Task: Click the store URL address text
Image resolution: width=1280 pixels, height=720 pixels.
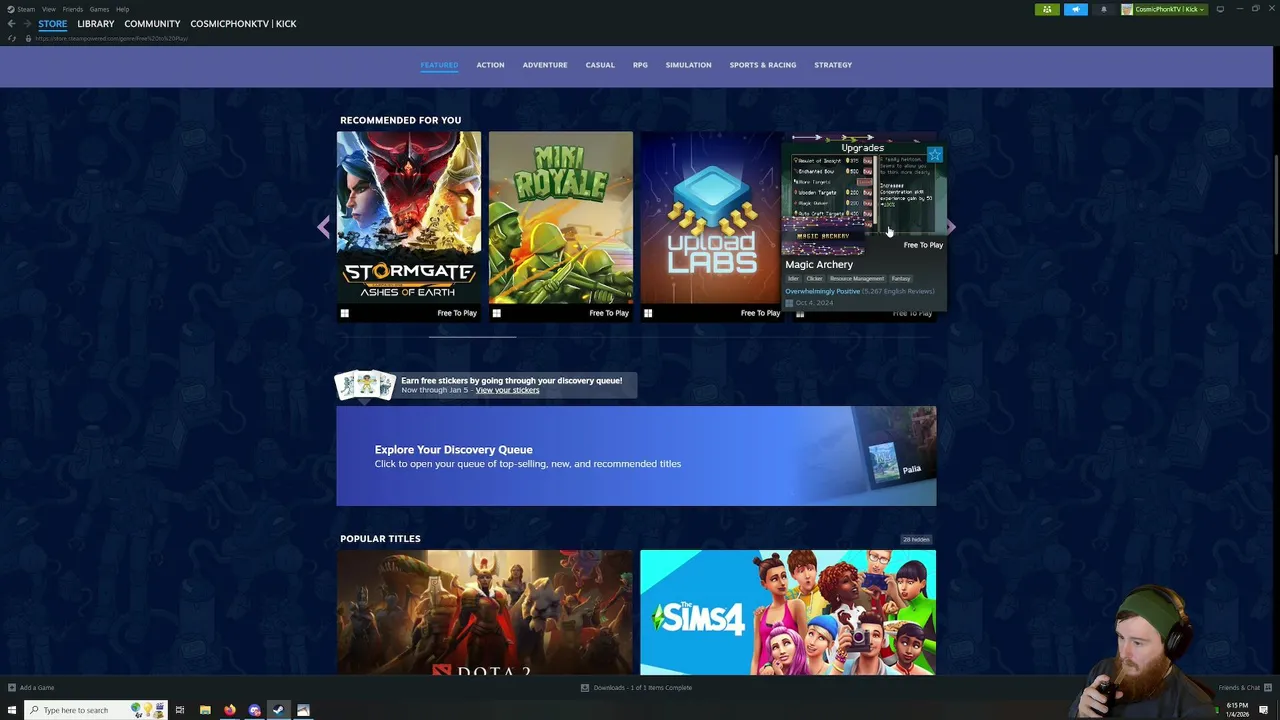Action: [x=111, y=38]
